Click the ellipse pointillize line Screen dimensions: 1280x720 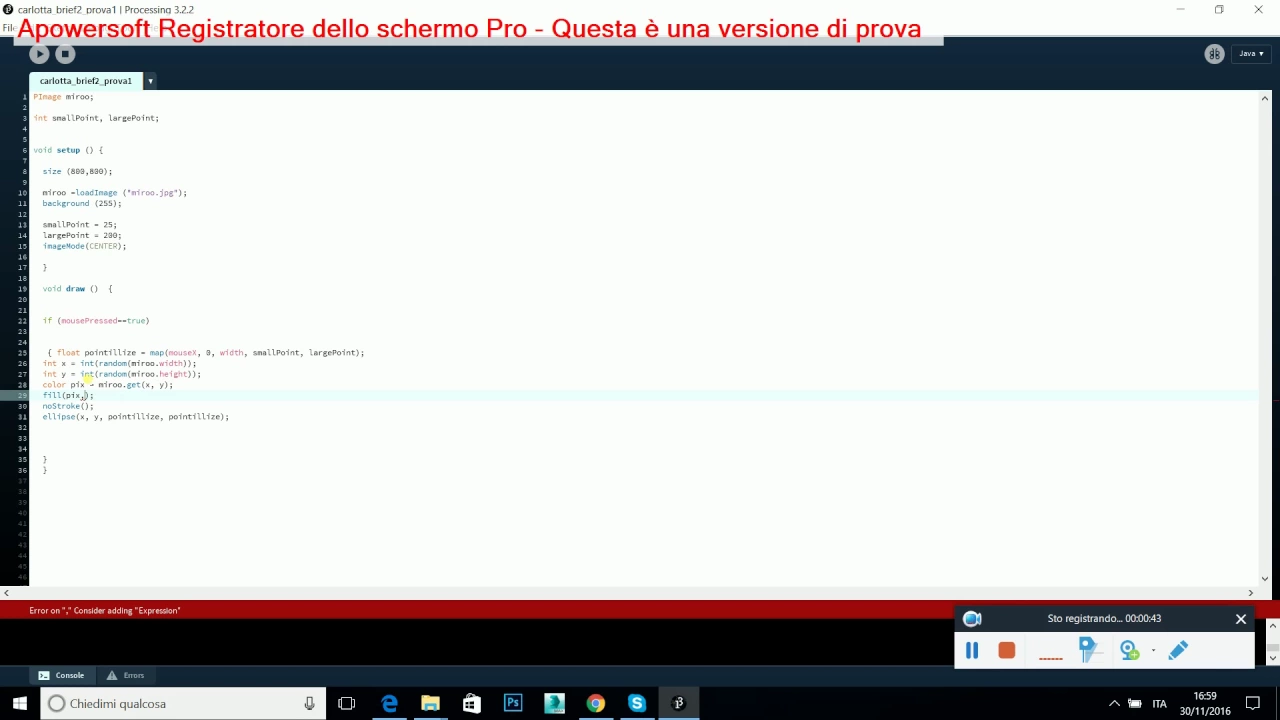(135, 417)
